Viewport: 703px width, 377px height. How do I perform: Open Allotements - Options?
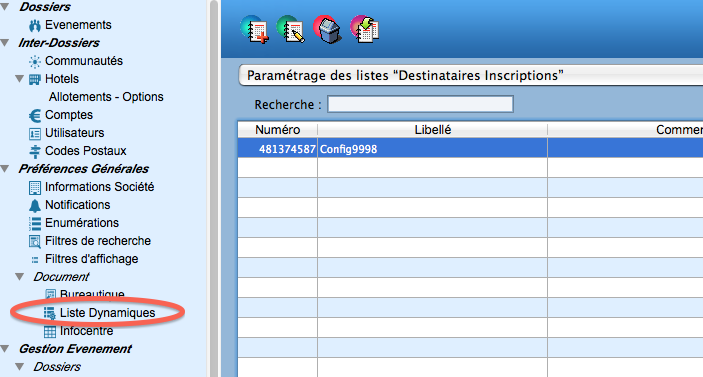pyautogui.click(x=106, y=97)
